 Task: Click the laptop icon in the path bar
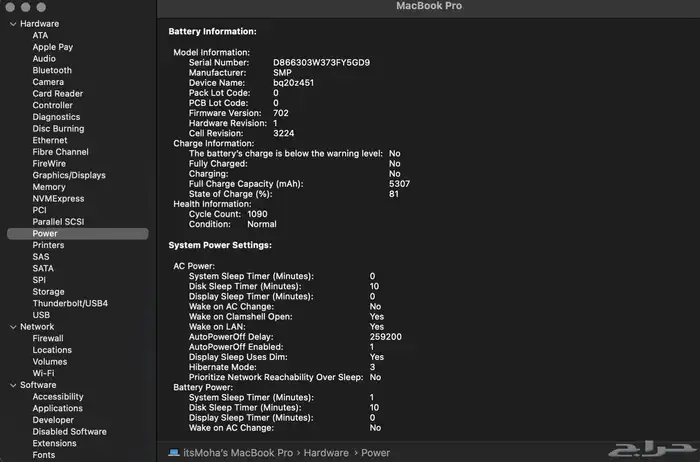tap(174, 453)
